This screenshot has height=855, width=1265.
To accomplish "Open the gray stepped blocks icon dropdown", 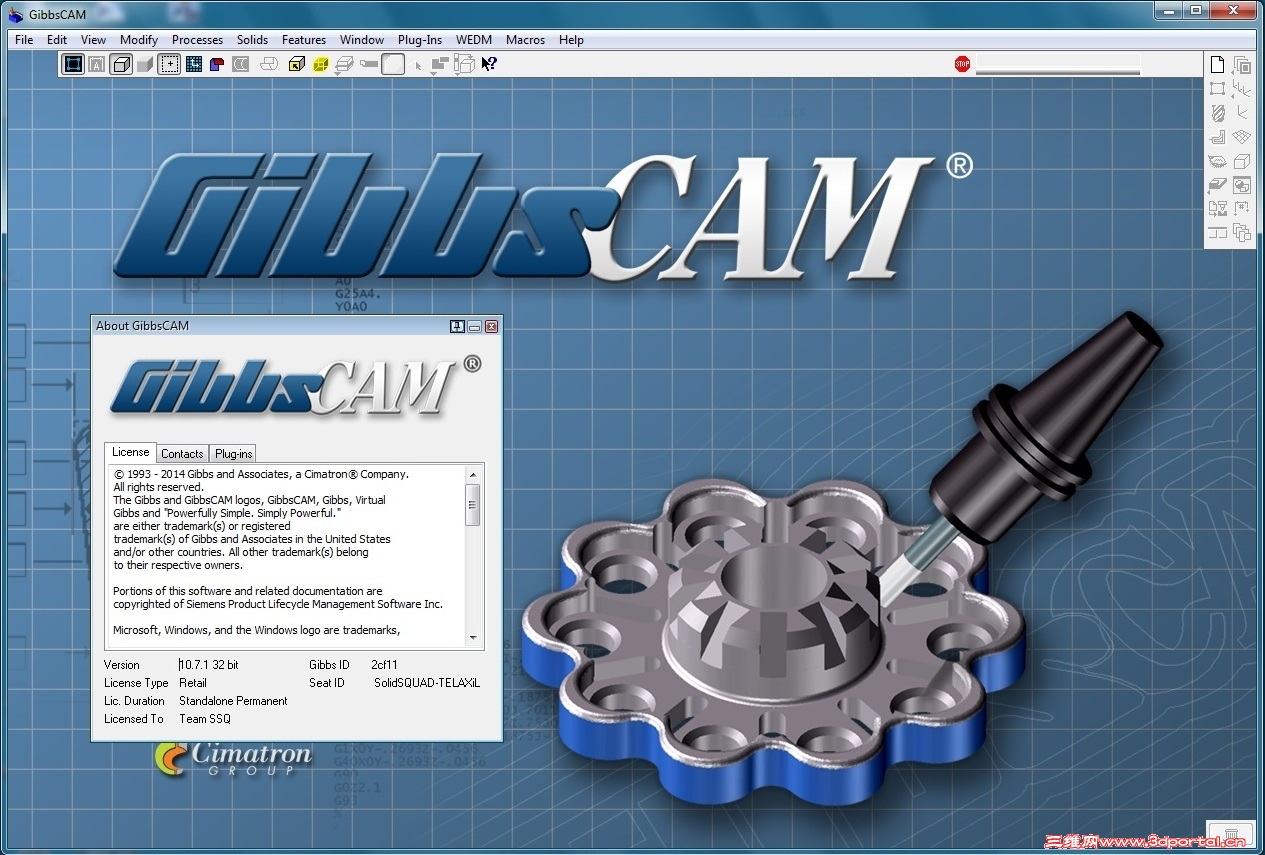I will pos(440,65).
